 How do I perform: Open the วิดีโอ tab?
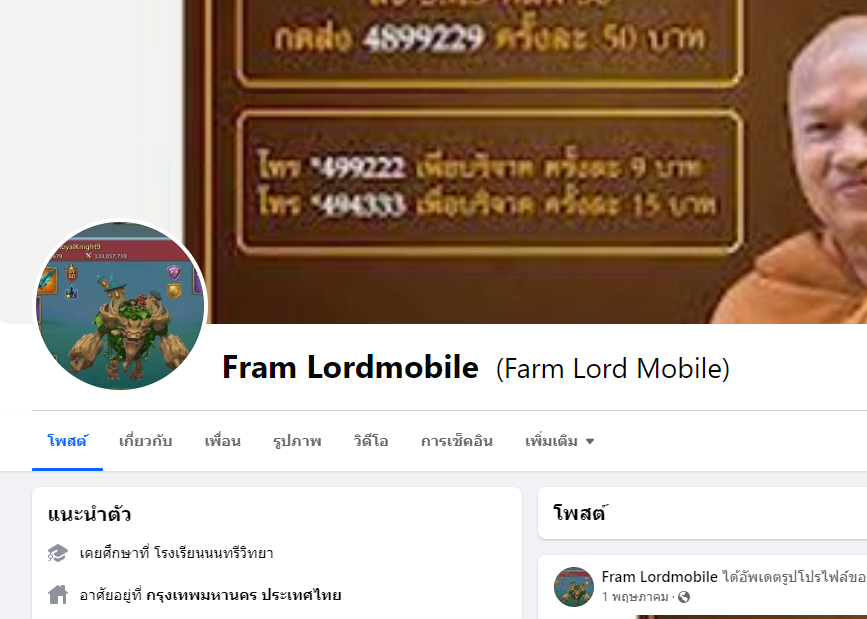(371, 441)
